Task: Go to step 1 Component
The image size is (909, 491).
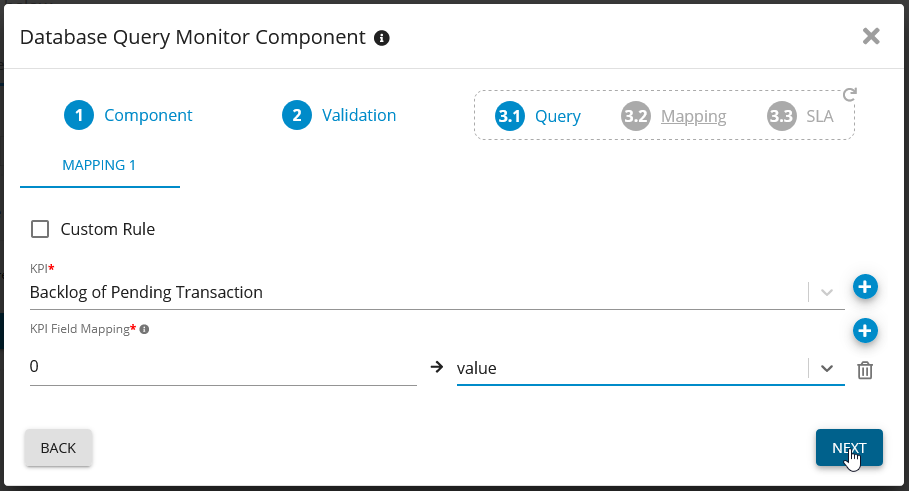Action: pyautogui.click(x=128, y=115)
